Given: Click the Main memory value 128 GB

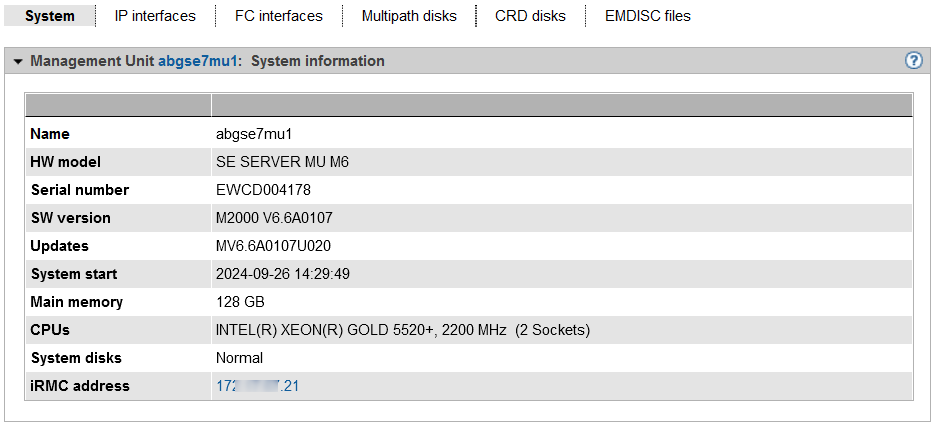Looking at the screenshot, I should [240, 302].
